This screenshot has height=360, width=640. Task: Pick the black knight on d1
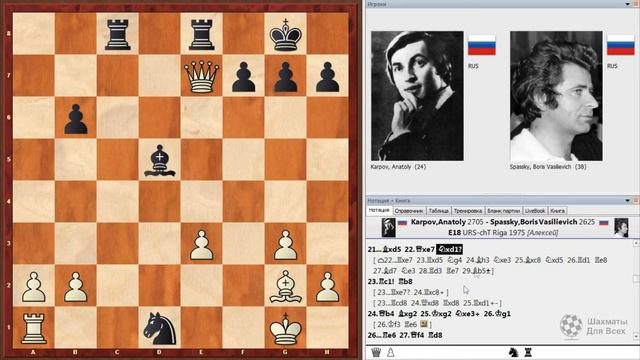[160, 329]
